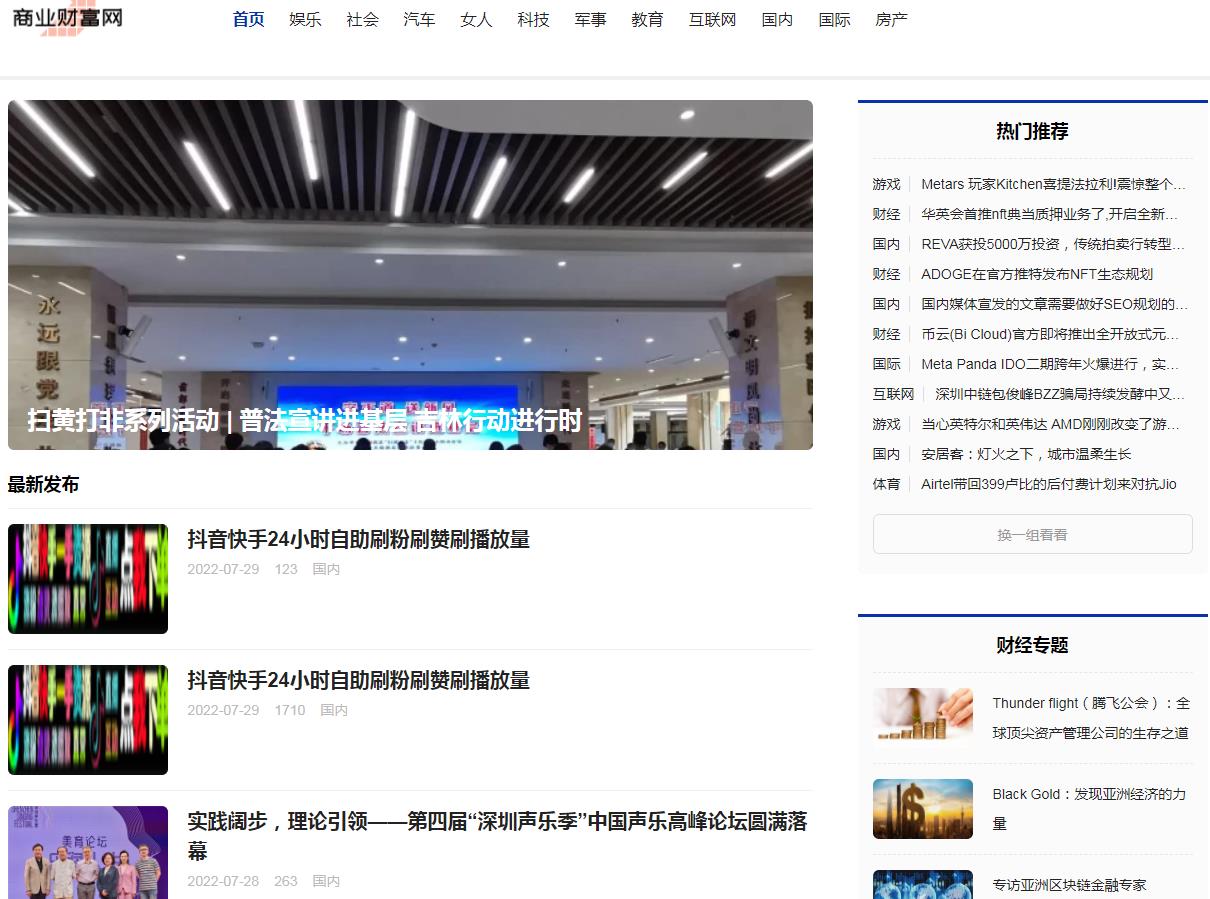Click the date 2022-07-28

223,881
